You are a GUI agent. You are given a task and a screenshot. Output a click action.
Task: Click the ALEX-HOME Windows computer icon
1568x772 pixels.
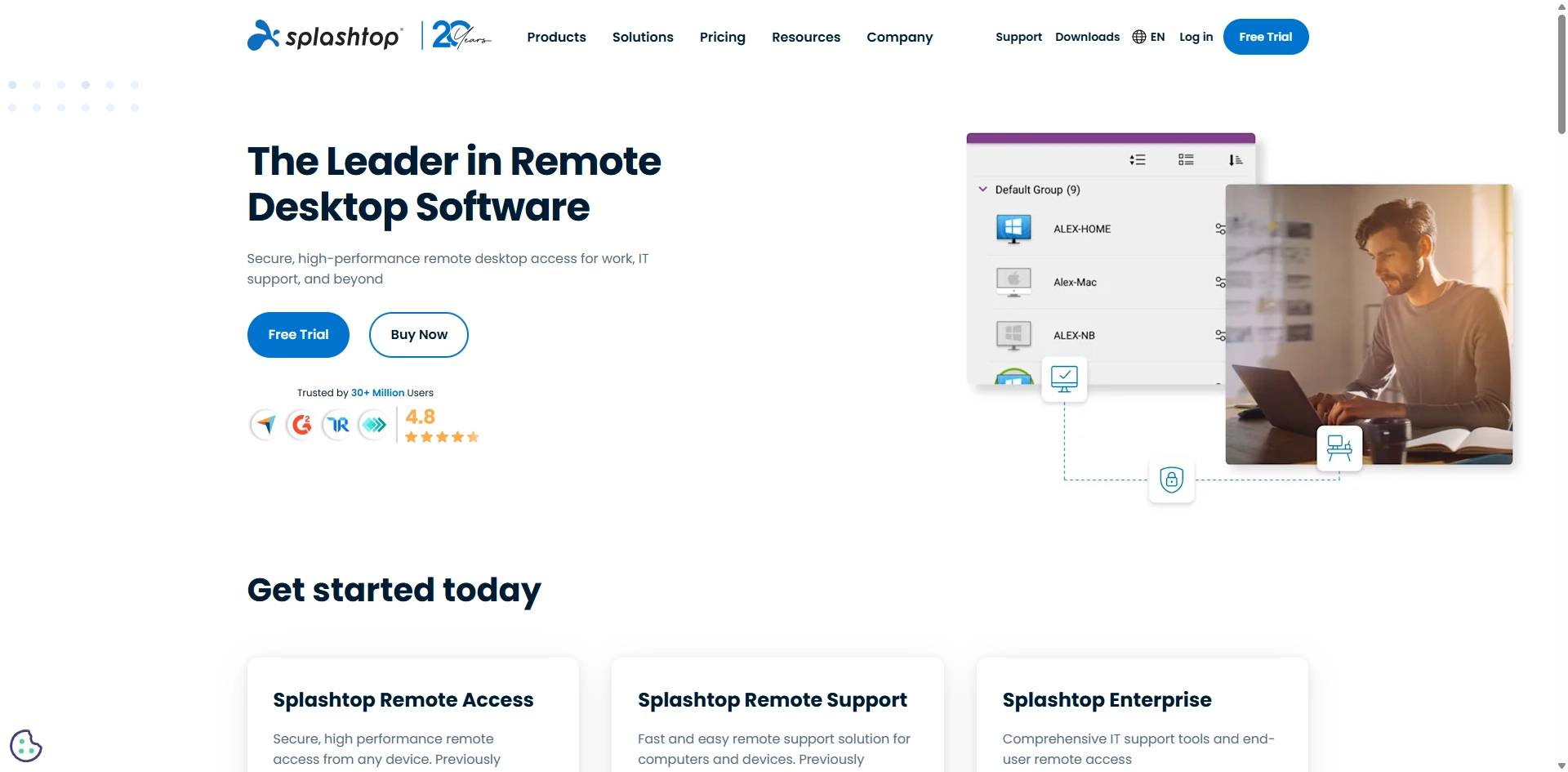tap(1013, 229)
